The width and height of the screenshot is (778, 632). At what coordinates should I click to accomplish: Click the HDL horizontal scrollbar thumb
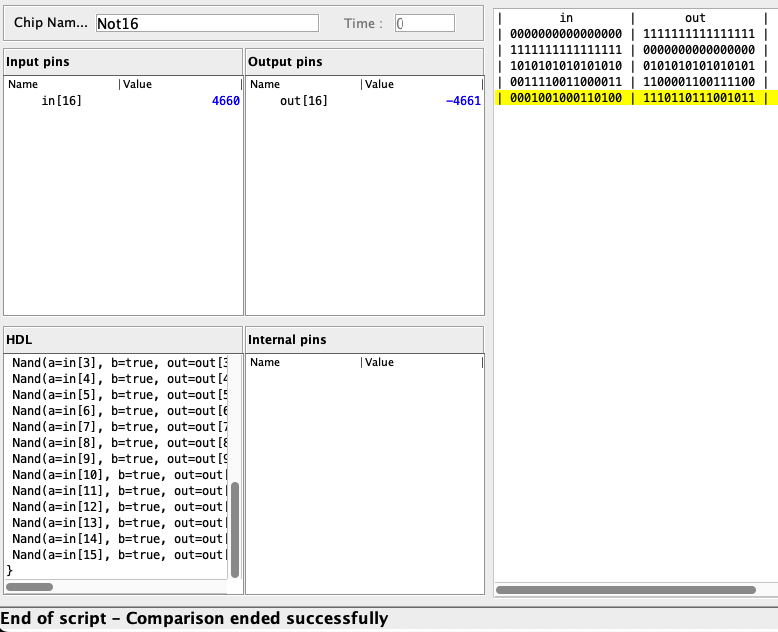click(29, 587)
